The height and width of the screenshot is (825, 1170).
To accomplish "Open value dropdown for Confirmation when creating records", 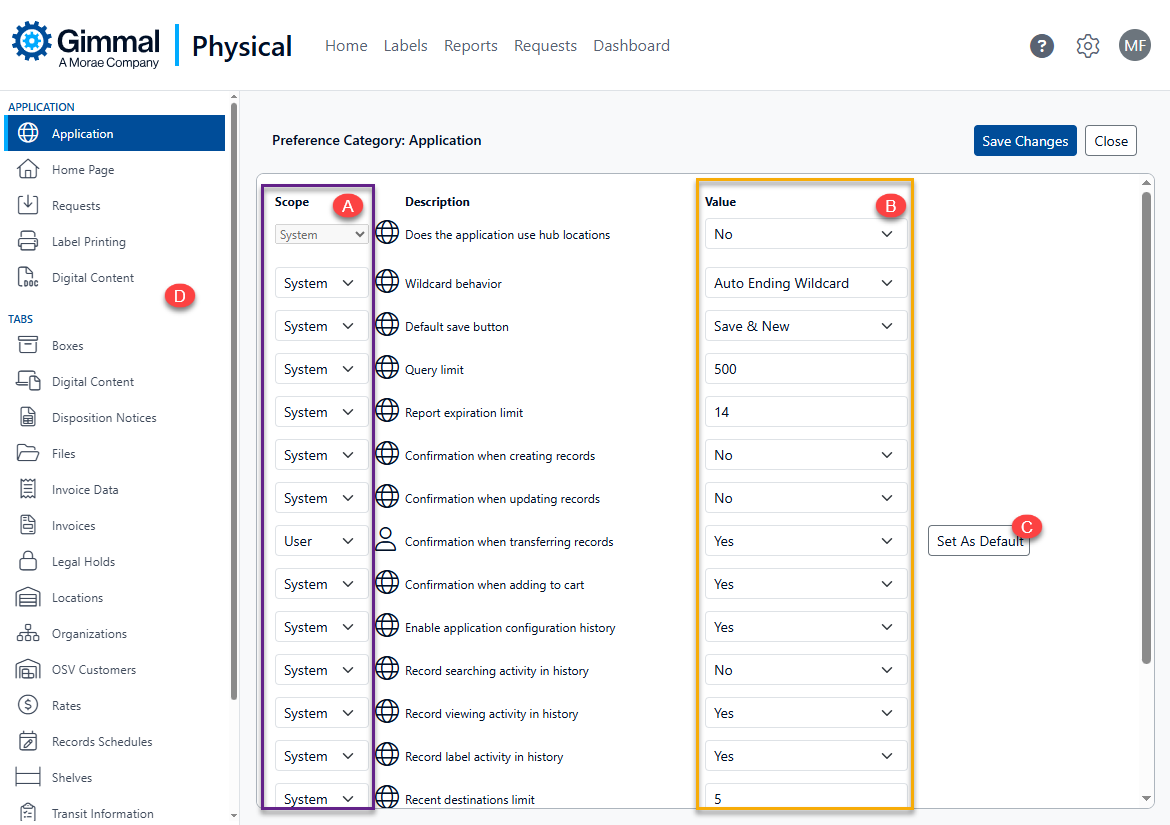I will [805, 455].
